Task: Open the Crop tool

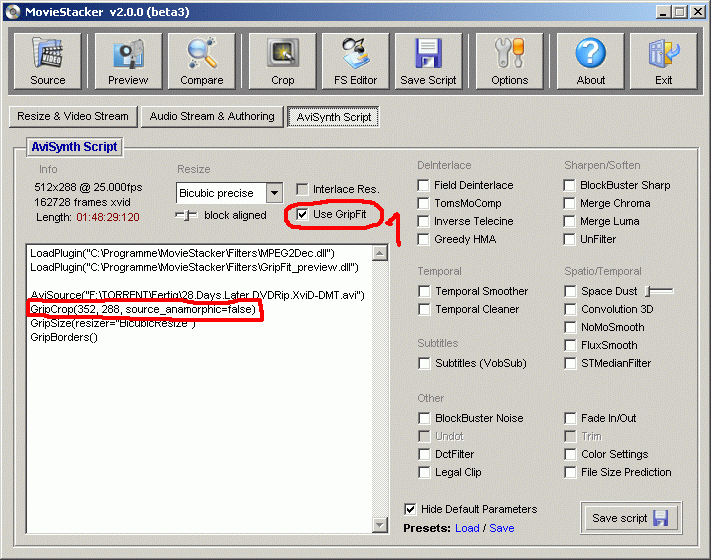Action: point(282,61)
